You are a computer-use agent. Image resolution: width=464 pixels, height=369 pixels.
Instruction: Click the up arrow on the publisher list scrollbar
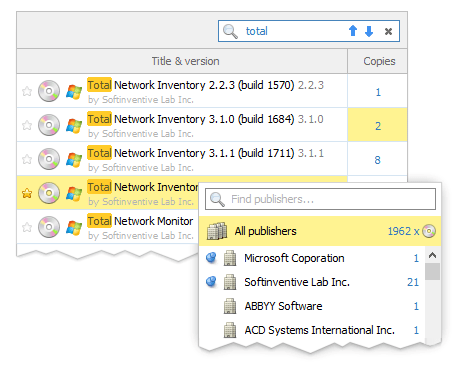coord(432,255)
